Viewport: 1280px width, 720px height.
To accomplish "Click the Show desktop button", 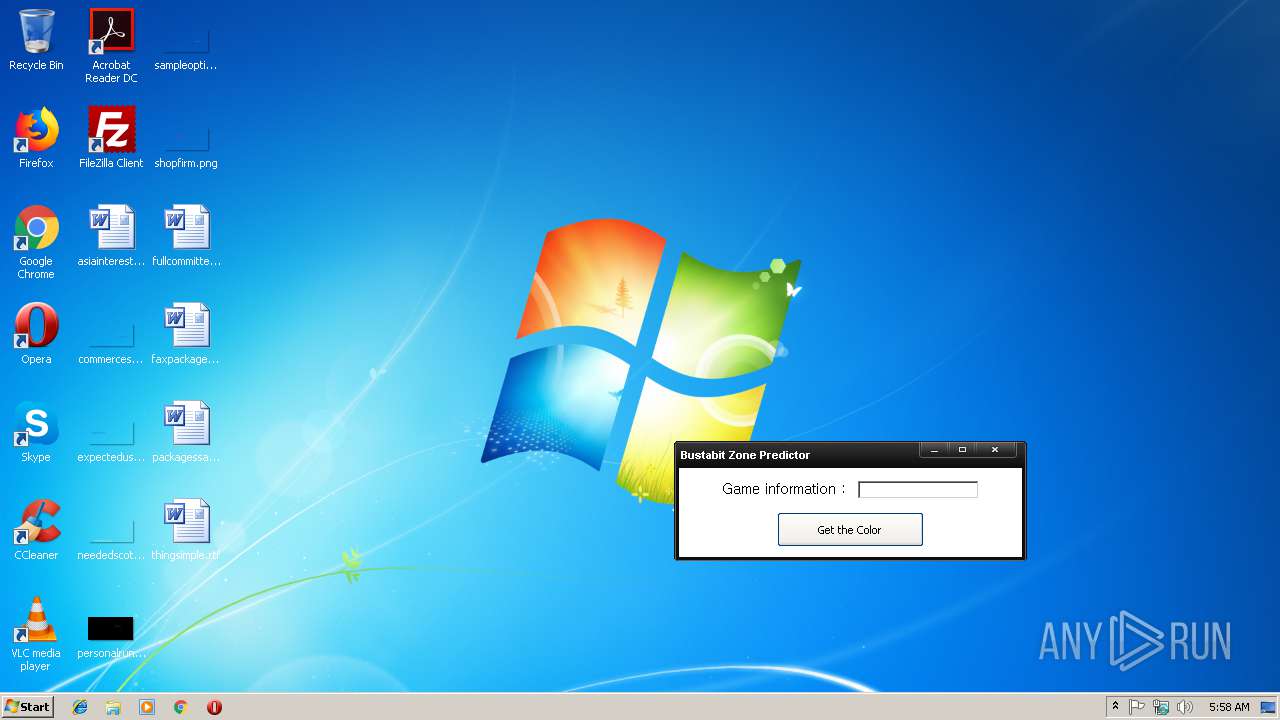I will (x=1268, y=707).
